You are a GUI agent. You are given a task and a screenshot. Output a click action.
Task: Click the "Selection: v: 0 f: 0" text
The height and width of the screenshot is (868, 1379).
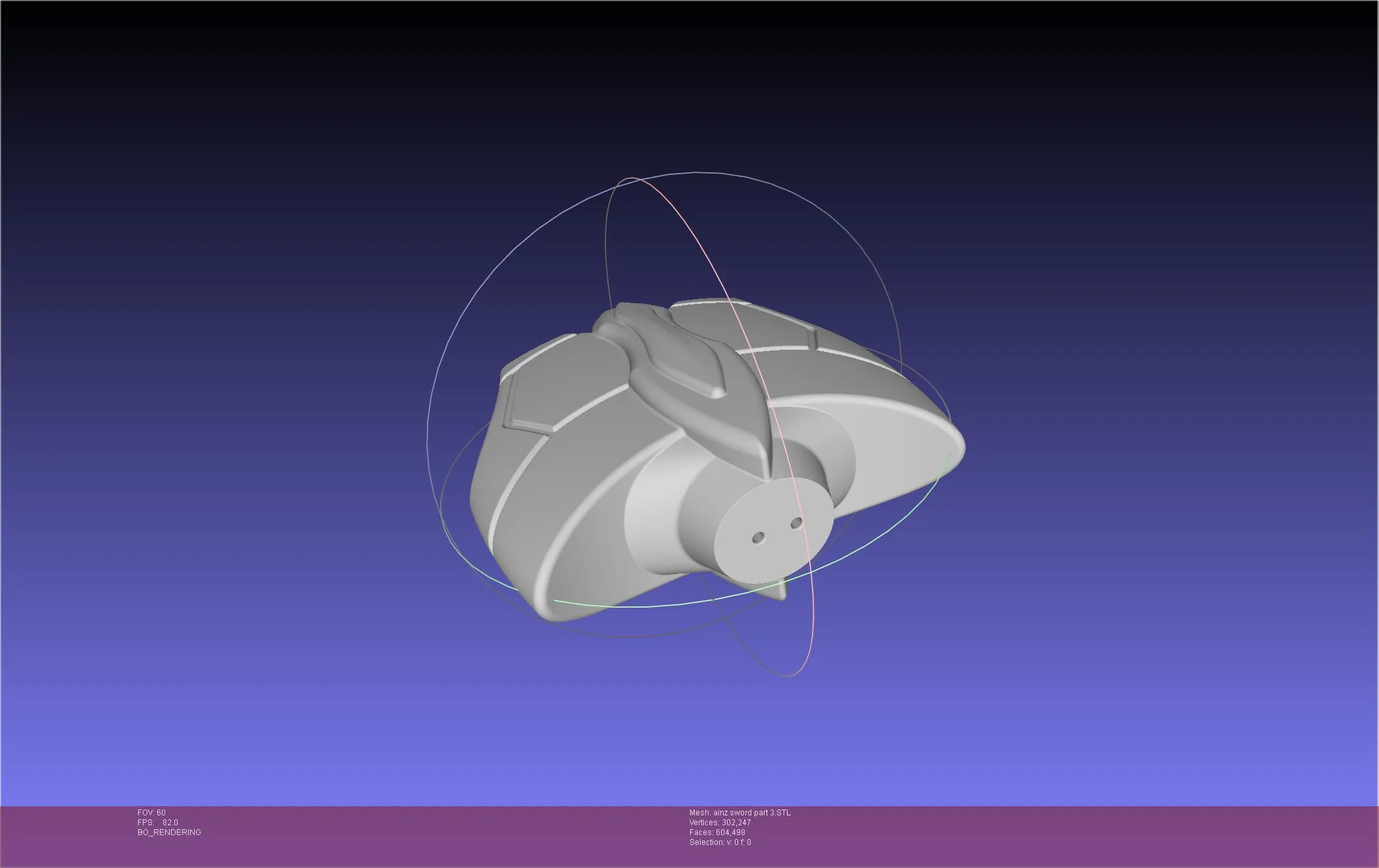pos(720,842)
